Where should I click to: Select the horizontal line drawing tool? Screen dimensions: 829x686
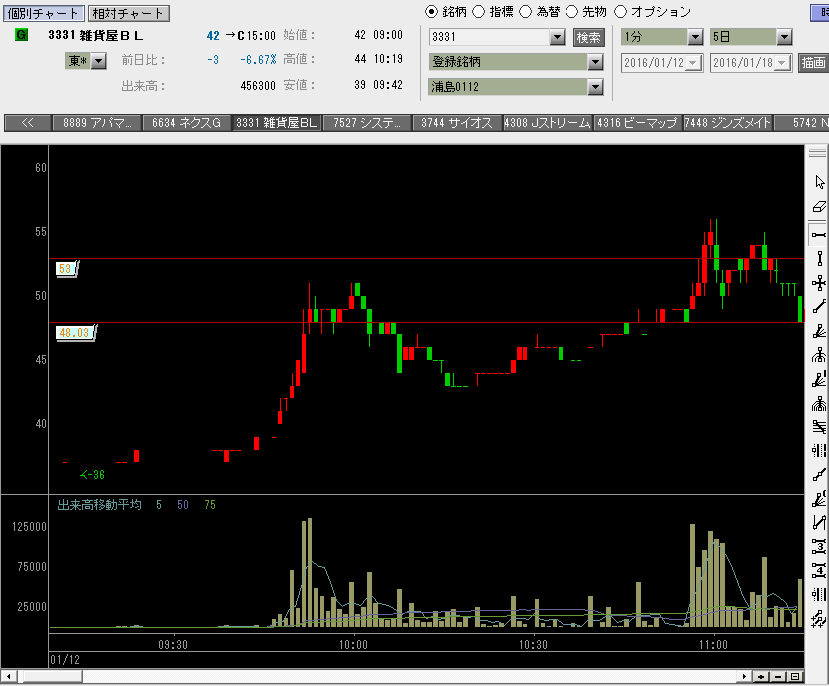click(819, 234)
